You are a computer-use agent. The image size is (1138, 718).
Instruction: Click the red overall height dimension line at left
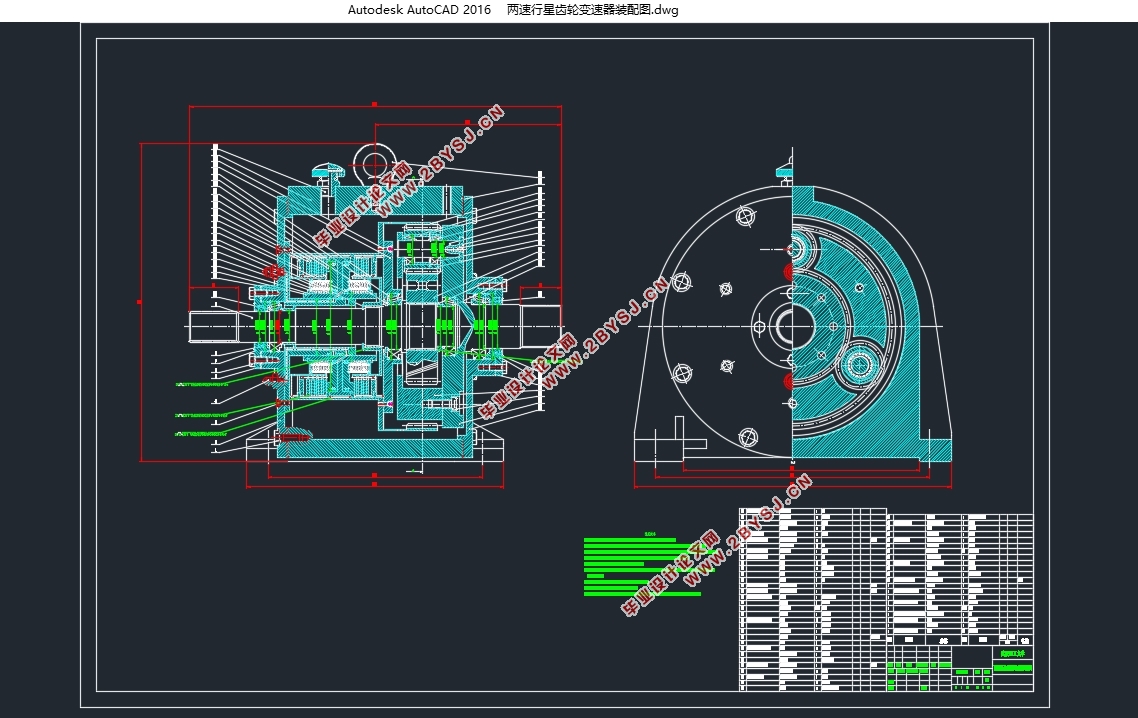[140, 302]
